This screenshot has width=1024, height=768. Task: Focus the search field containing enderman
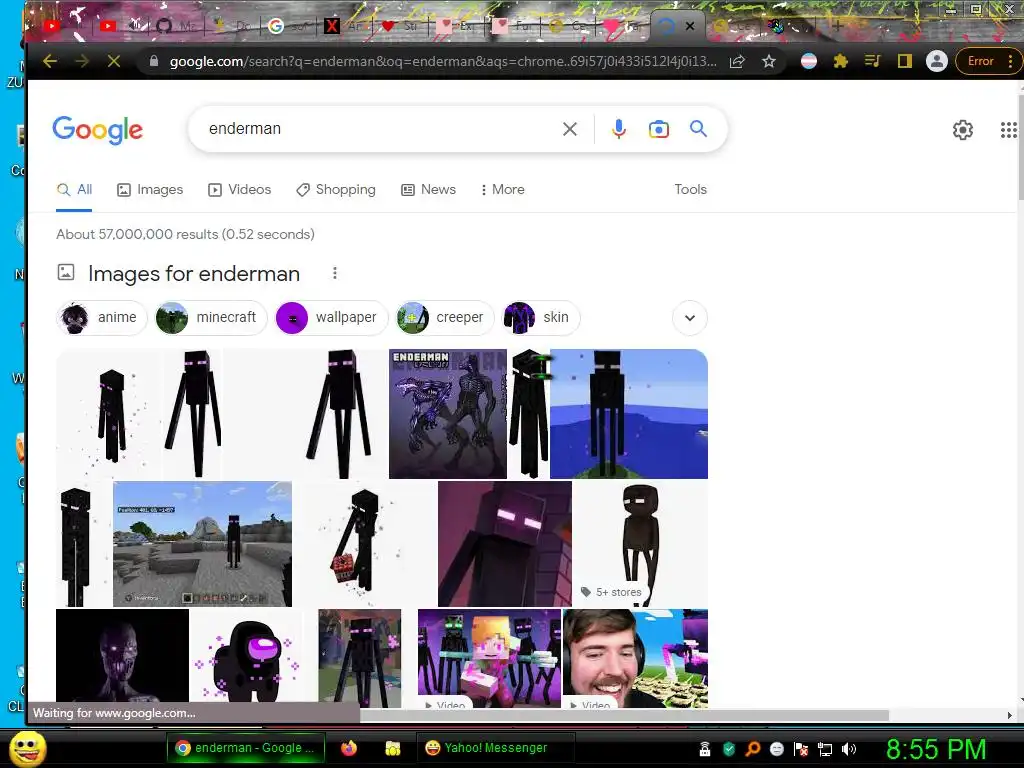[x=379, y=129]
